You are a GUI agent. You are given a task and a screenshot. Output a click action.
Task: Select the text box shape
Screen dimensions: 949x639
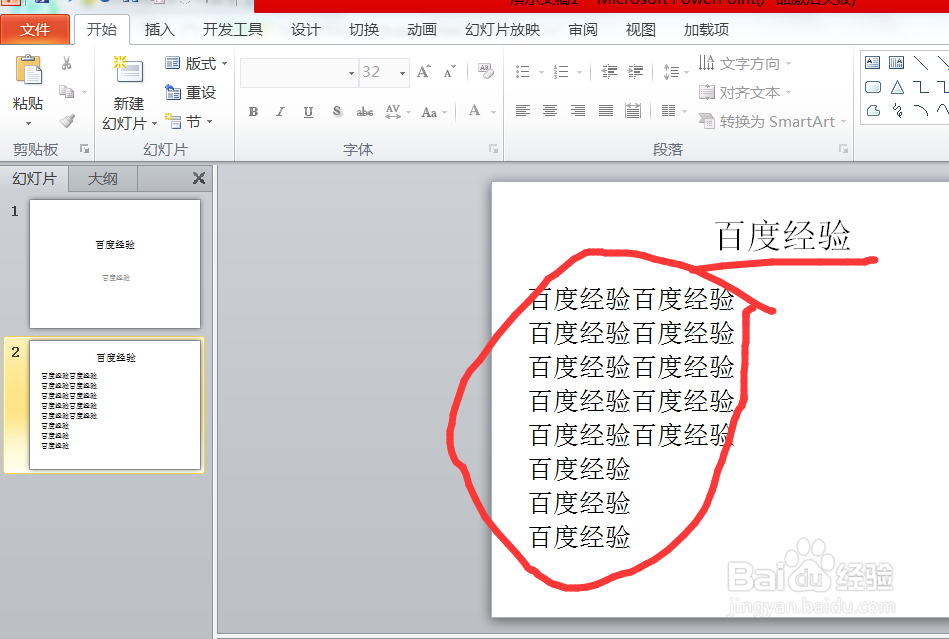click(x=873, y=62)
